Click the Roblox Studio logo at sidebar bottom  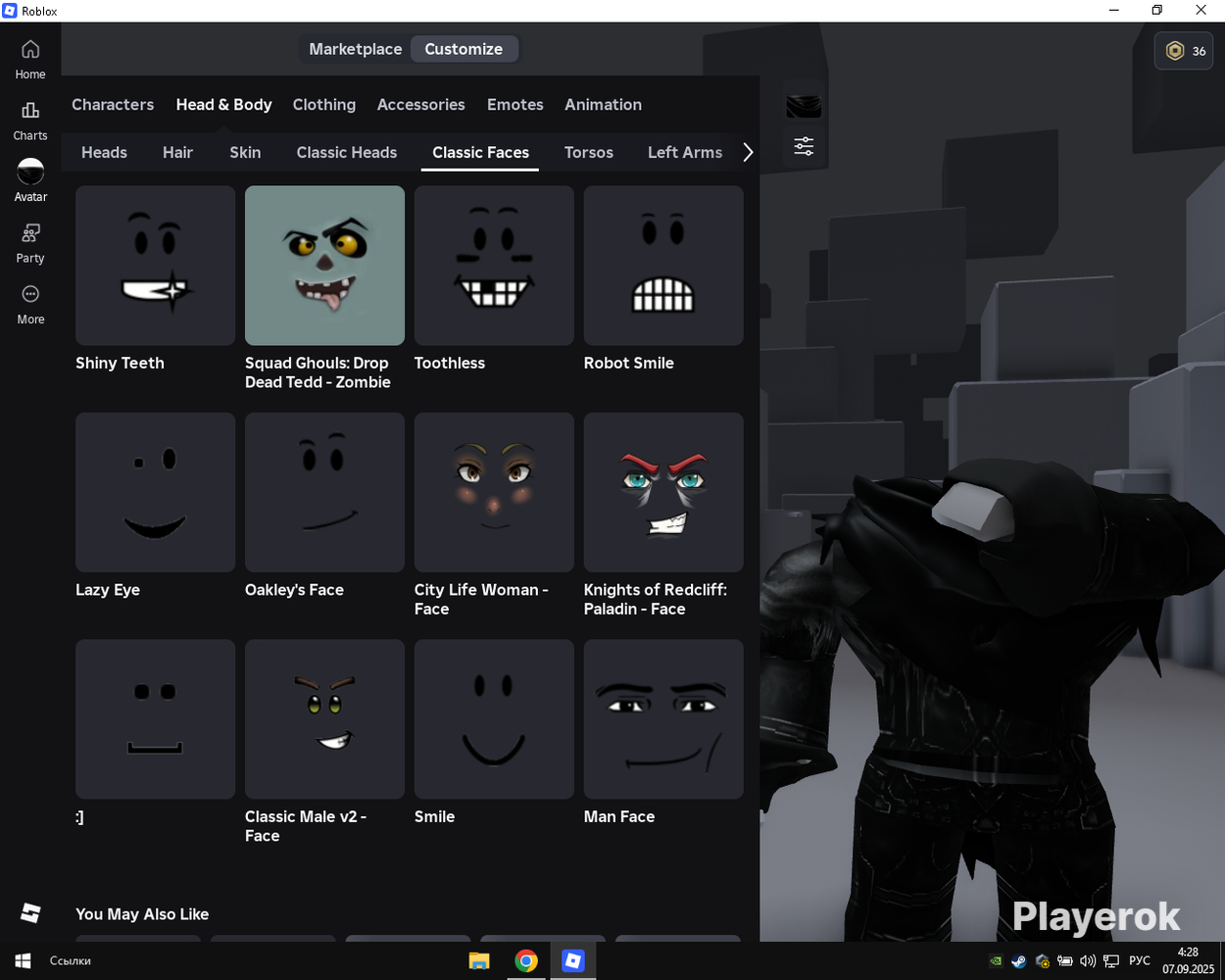tap(30, 912)
